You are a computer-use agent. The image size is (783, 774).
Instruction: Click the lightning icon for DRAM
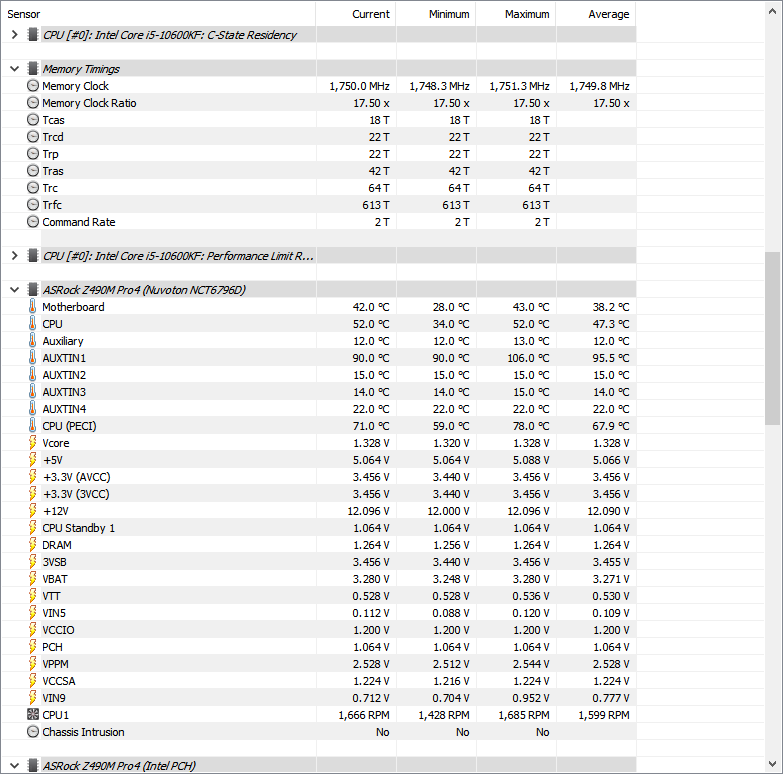click(32, 545)
